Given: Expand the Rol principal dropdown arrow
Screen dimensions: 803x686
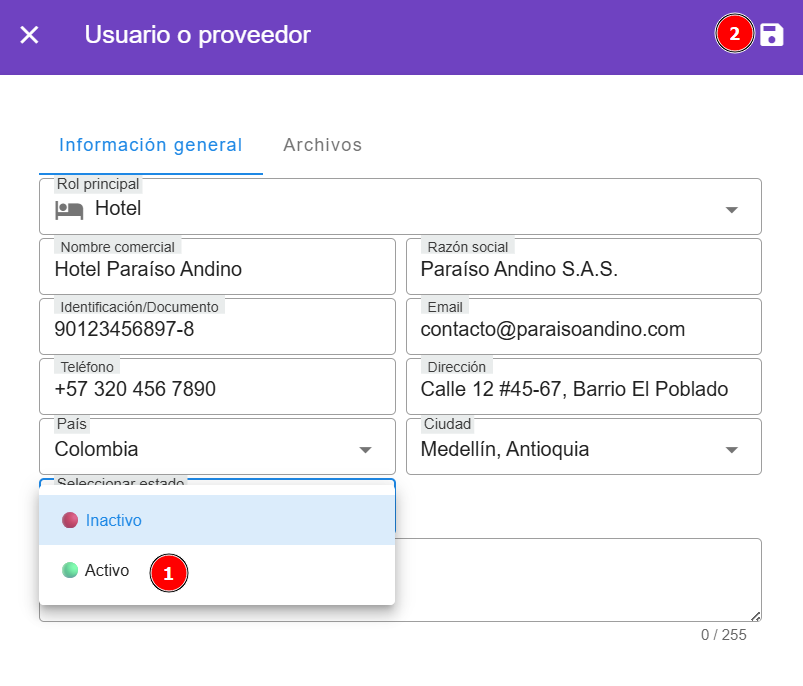Looking at the screenshot, I should tap(731, 209).
